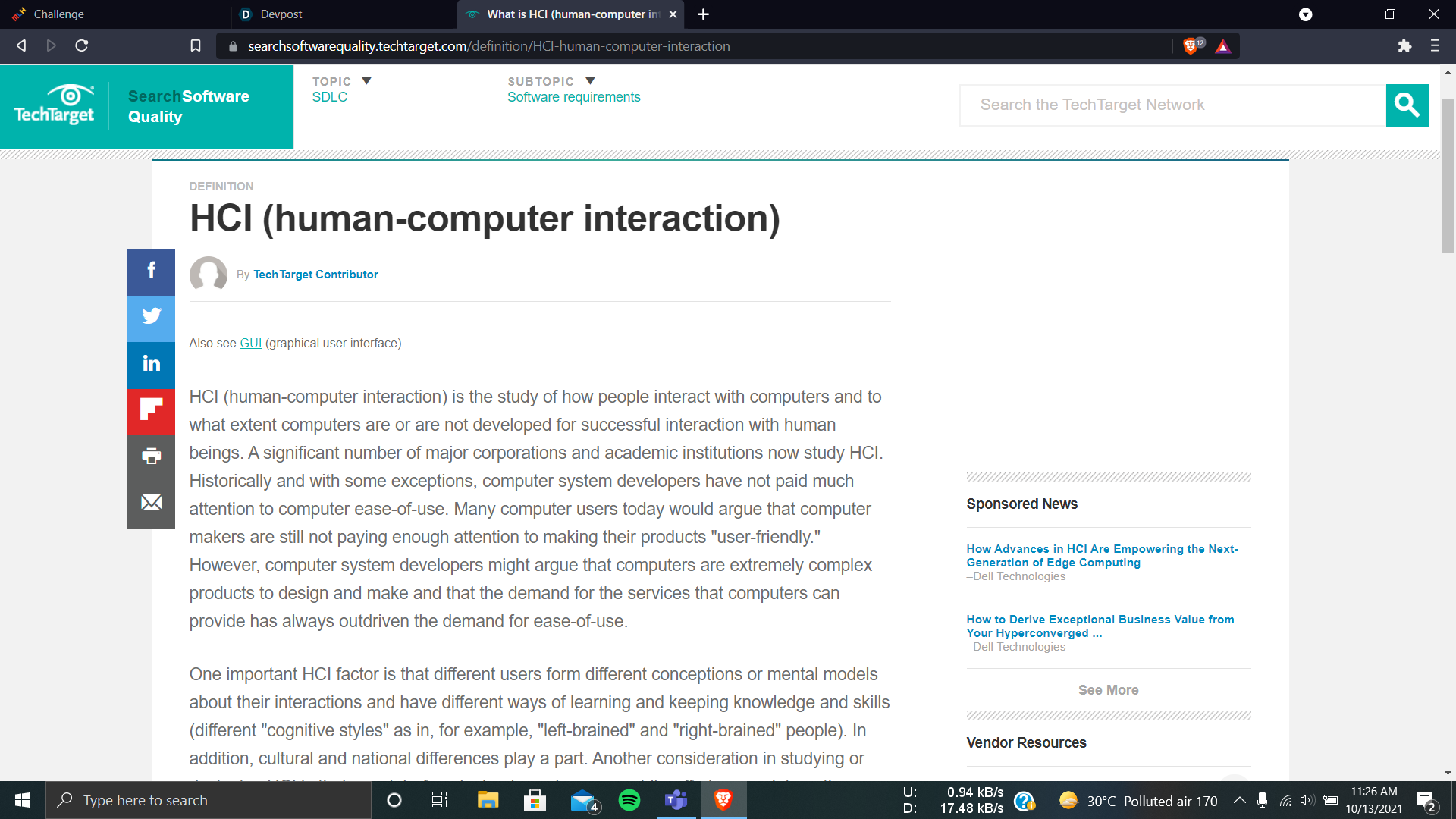This screenshot has height=819, width=1456.
Task: Click the print page icon
Action: 151,457
